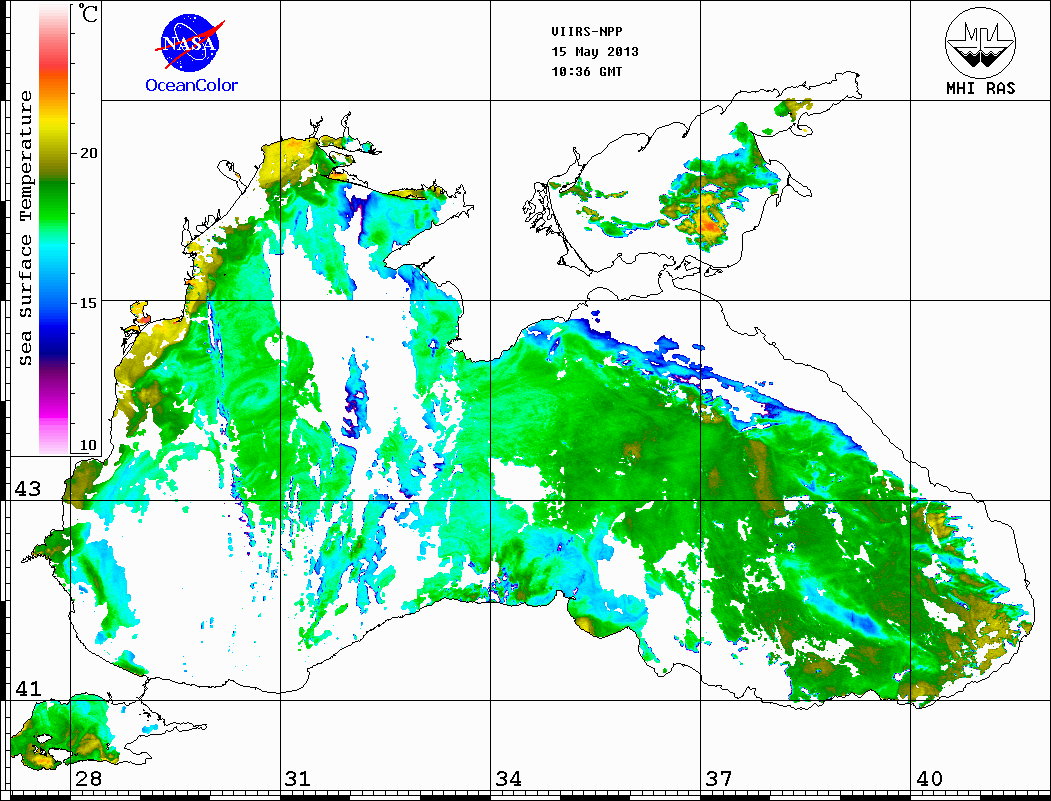Click the legend value 20

click(88, 153)
